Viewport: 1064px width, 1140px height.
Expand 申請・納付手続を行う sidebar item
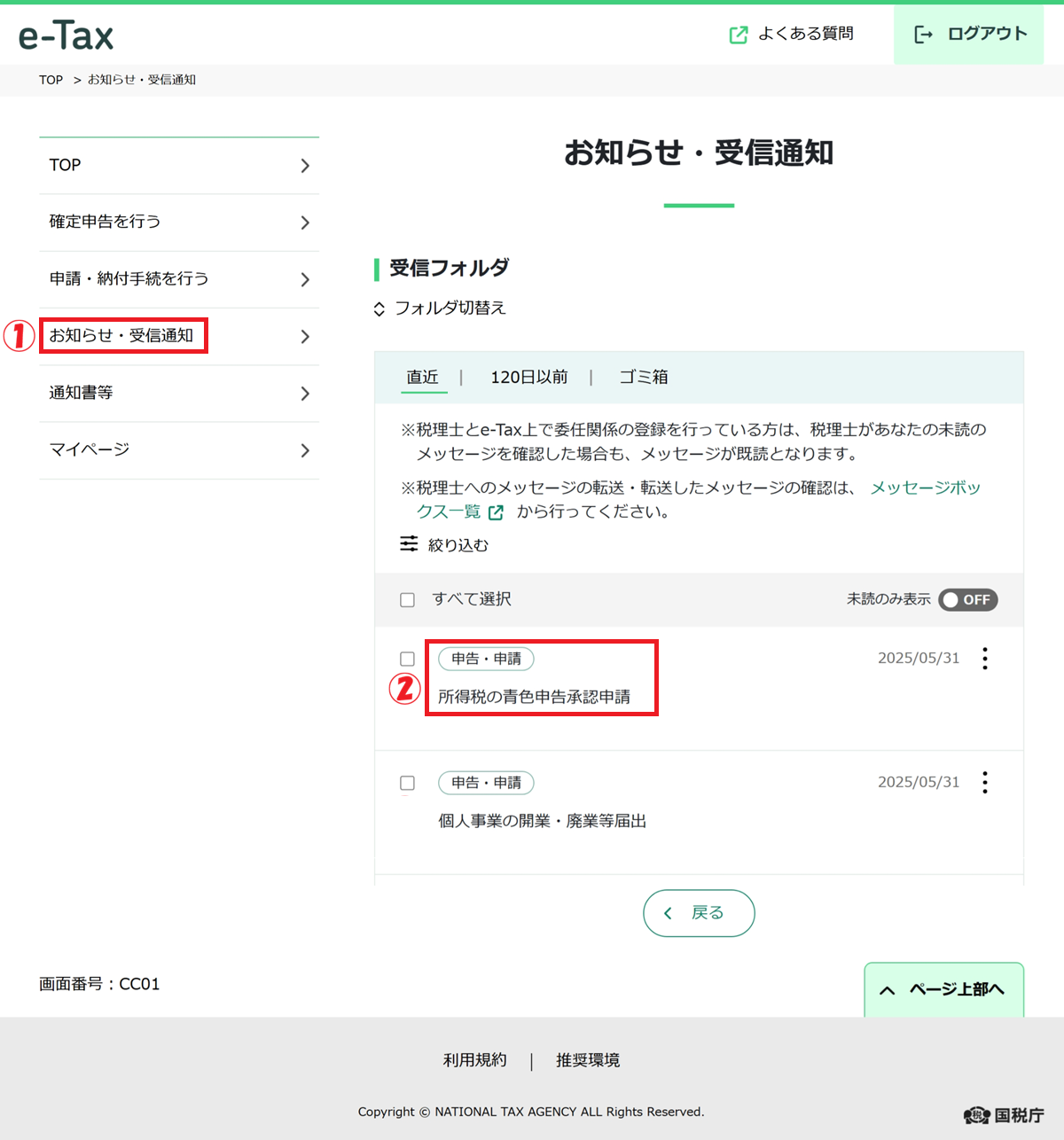click(x=179, y=279)
